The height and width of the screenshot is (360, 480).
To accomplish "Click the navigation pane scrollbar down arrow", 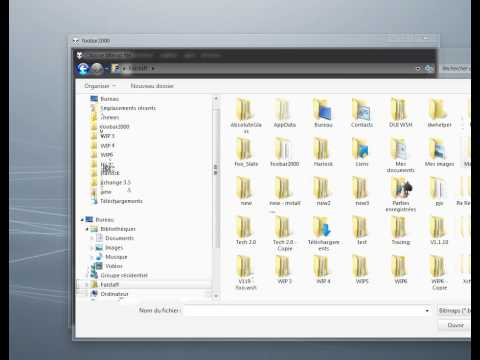I will (216, 296).
